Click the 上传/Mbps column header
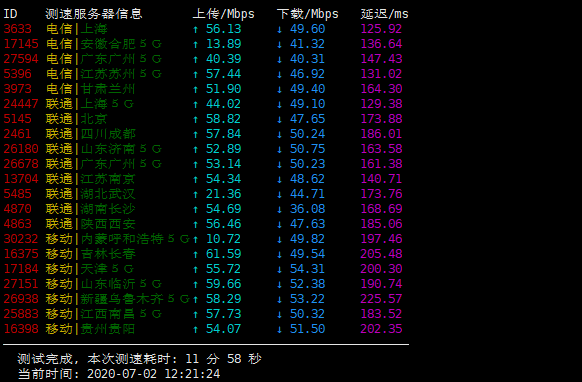 [x=223, y=14]
